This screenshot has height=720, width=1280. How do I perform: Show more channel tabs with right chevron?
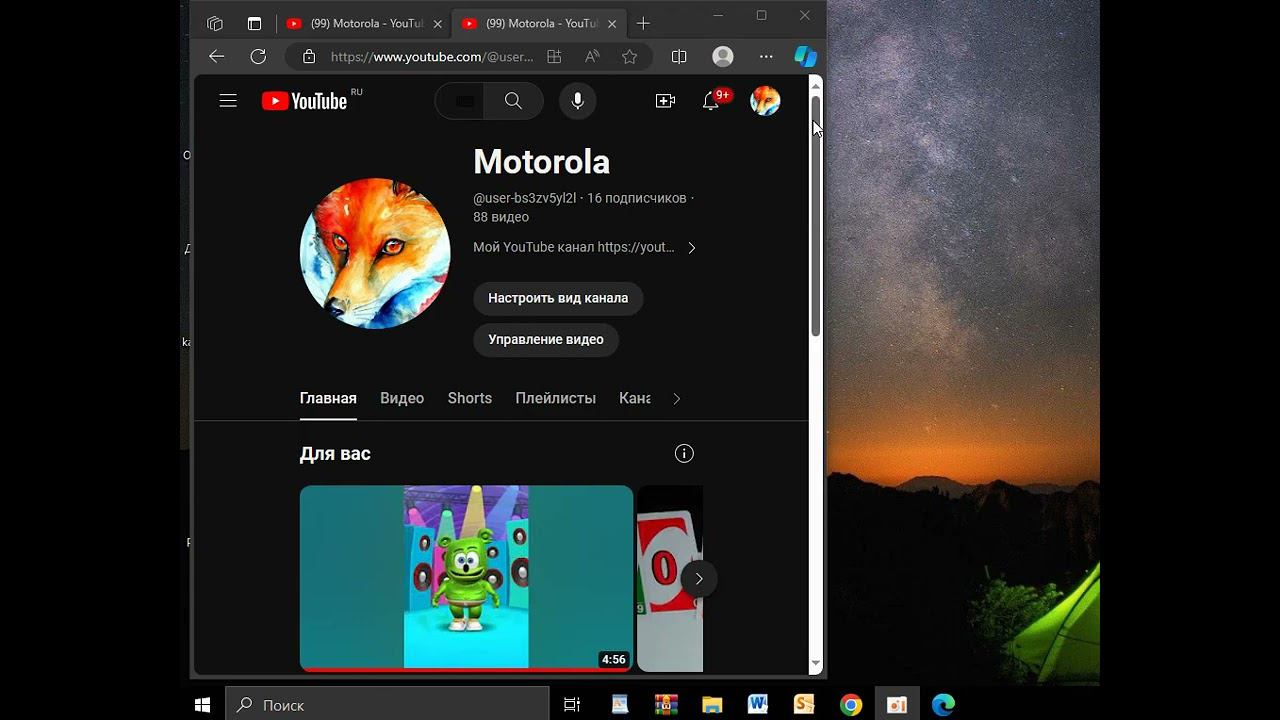[x=677, y=398]
